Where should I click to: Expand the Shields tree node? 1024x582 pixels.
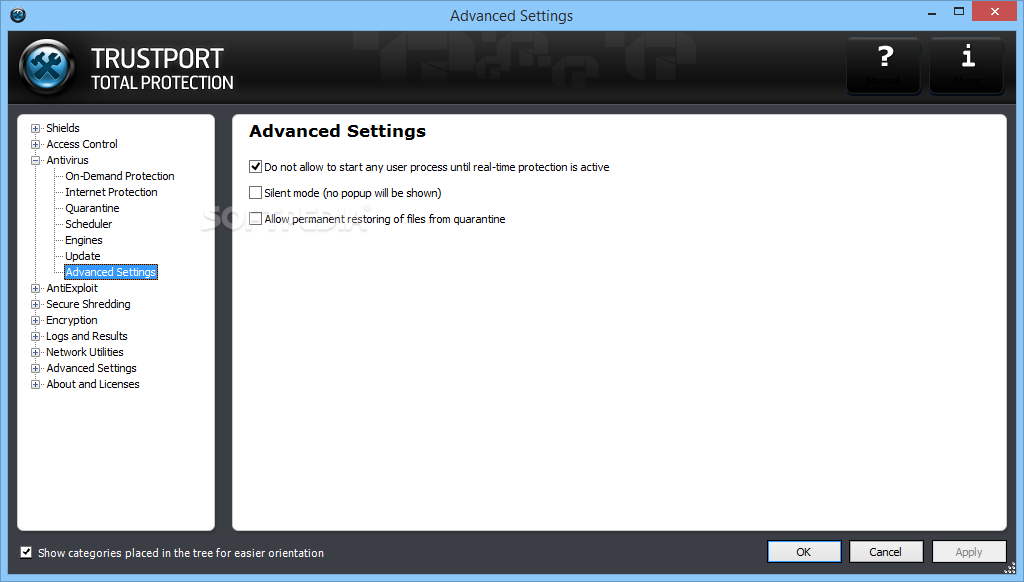click(x=36, y=128)
